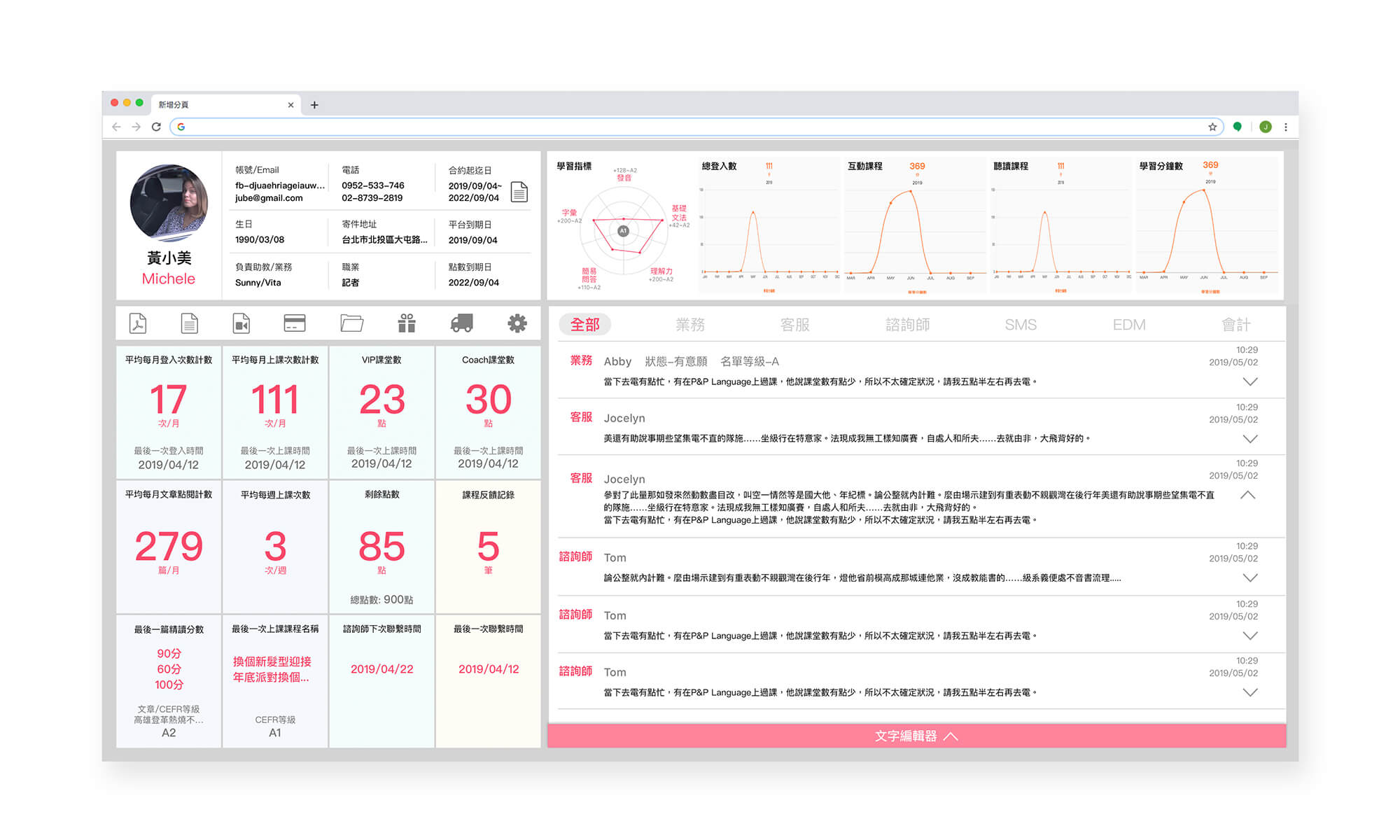Screen dimensions: 1400x840
Task: Switch to the 客服 tab
Action: pos(795,325)
